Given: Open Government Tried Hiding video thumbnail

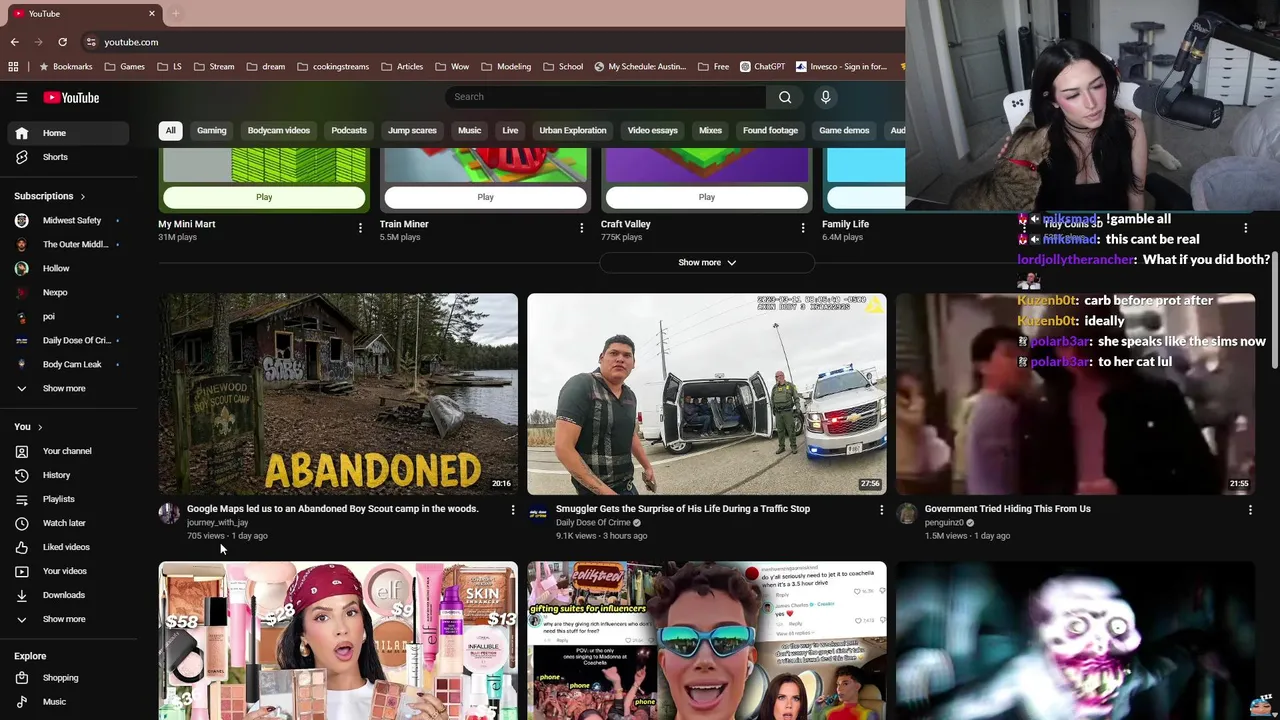Looking at the screenshot, I should click(x=1076, y=394).
